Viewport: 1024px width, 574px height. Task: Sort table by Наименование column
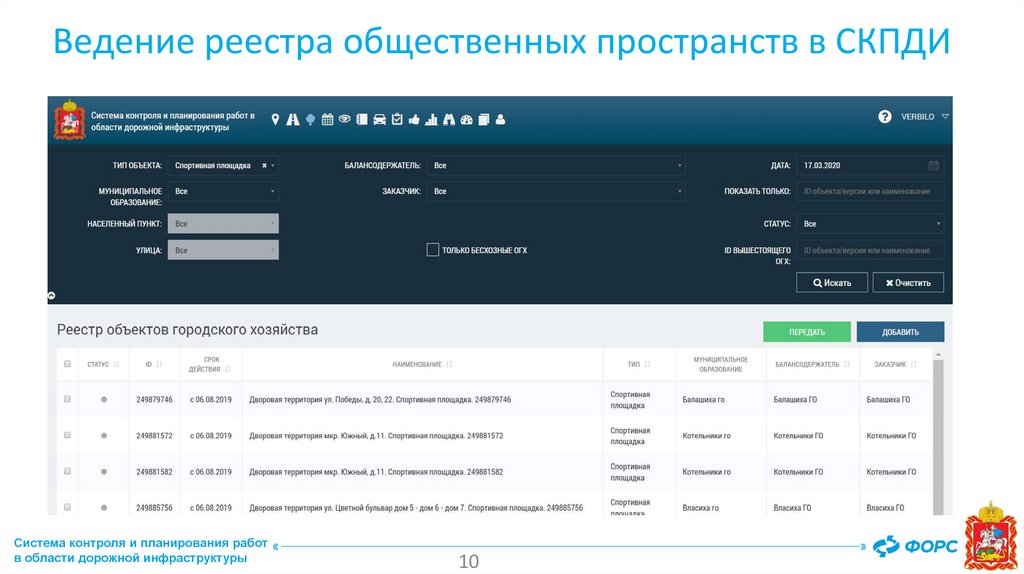coord(449,364)
